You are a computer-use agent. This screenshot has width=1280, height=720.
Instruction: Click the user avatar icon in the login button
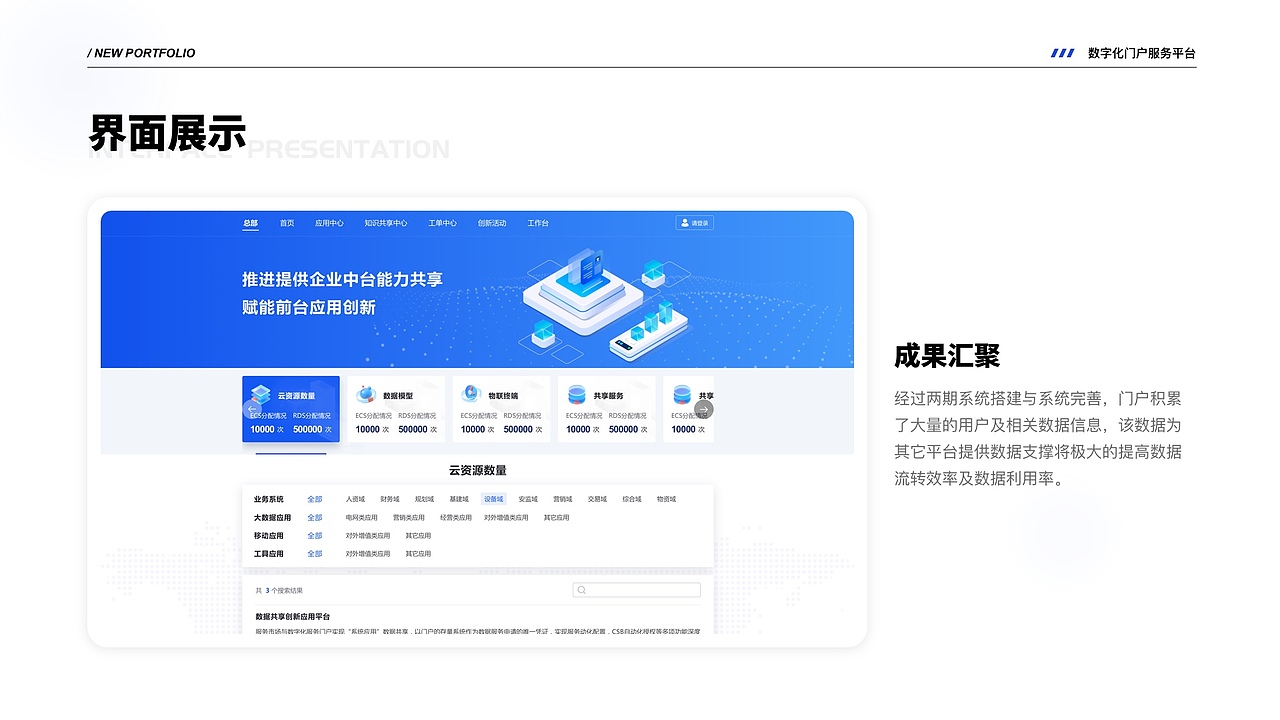(x=684, y=223)
